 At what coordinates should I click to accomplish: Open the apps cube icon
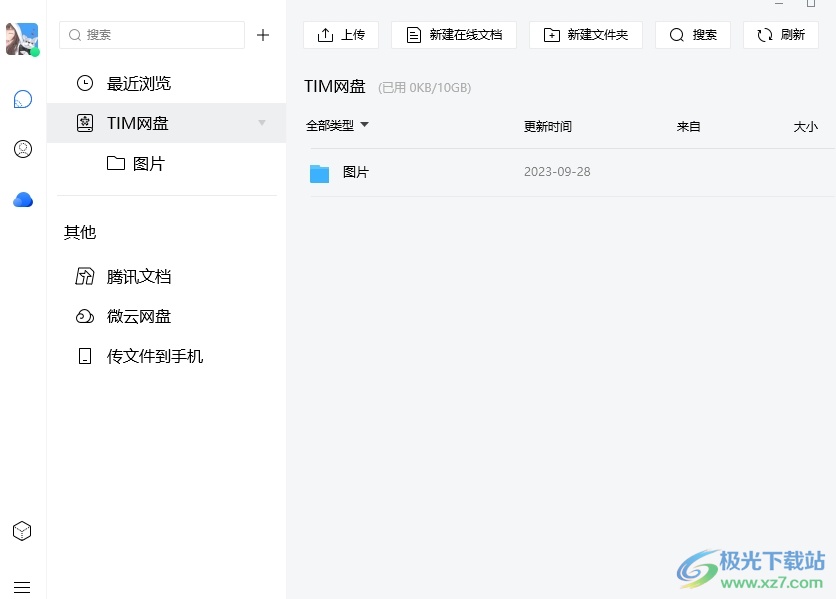pyautogui.click(x=22, y=531)
